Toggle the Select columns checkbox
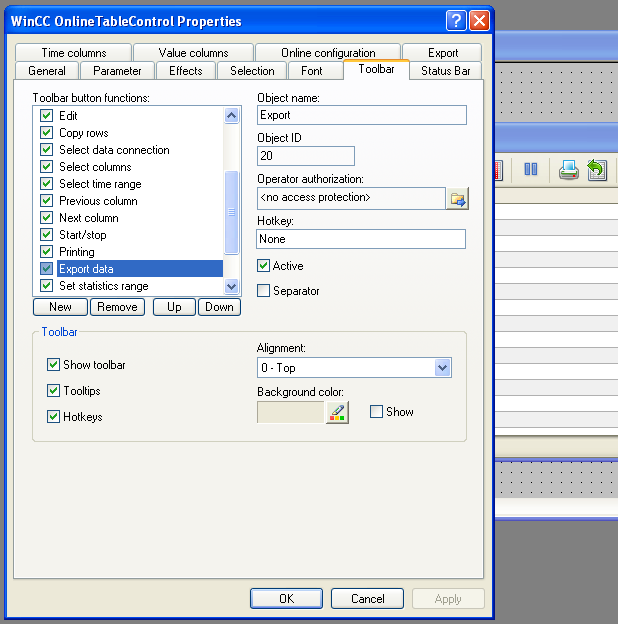The height and width of the screenshot is (624, 618). [47, 167]
